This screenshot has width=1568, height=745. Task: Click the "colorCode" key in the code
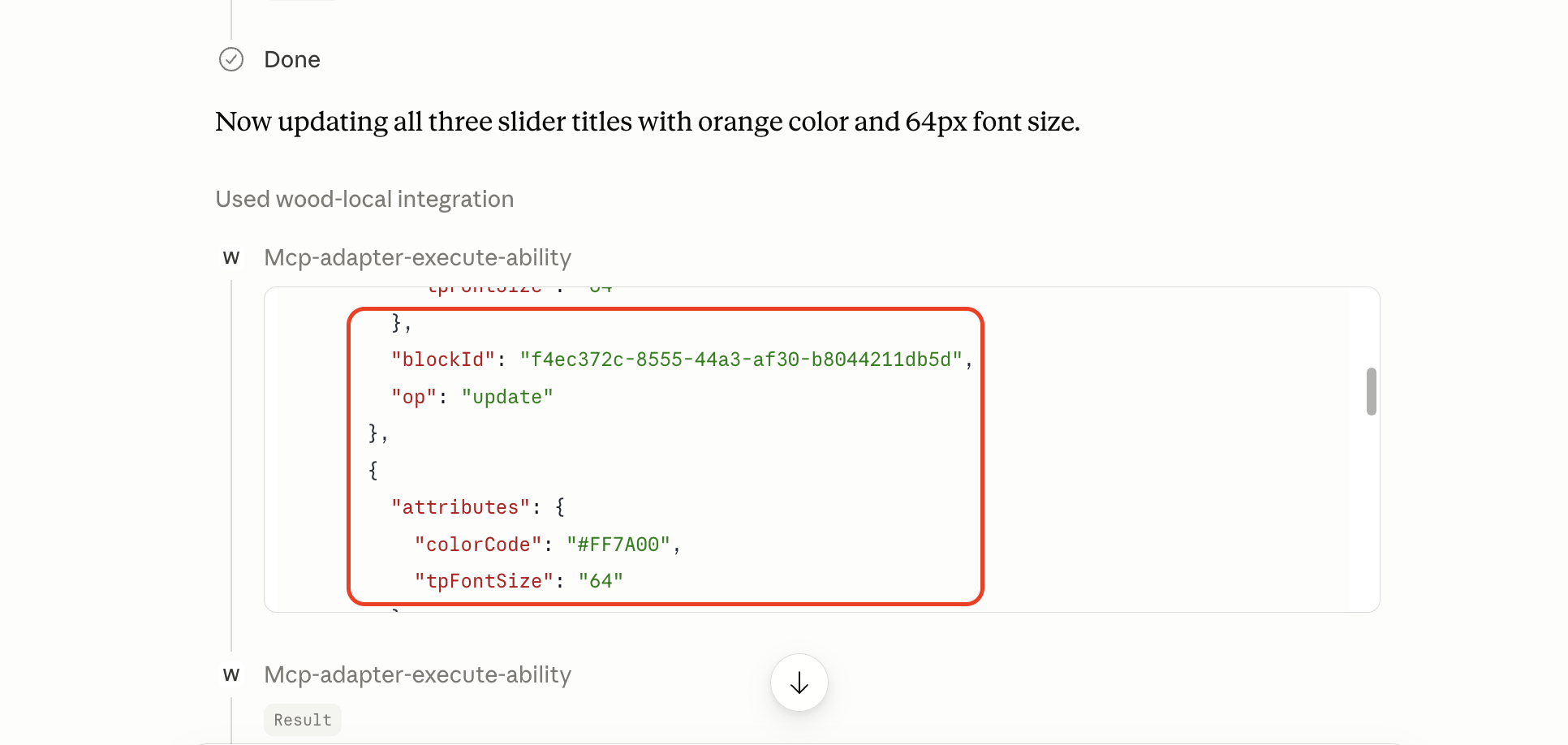pos(478,545)
